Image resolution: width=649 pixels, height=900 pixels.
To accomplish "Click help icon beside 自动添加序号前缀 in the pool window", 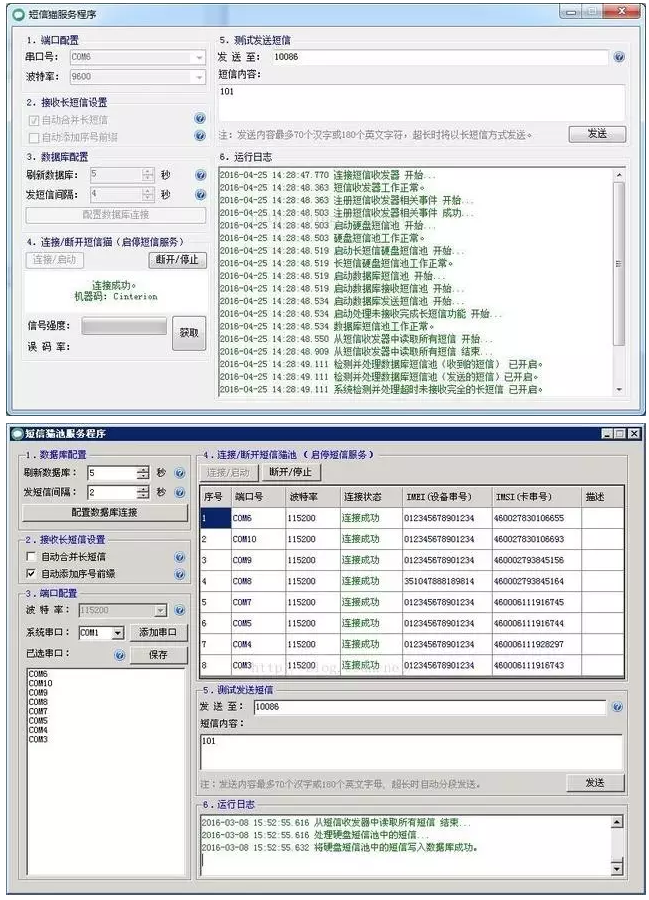I will coord(179,574).
